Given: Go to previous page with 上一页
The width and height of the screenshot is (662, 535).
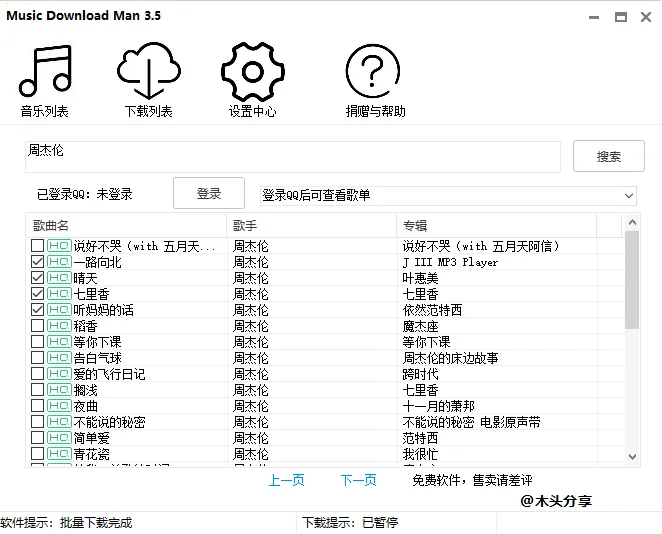Looking at the screenshot, I should (x=286, y=480).
